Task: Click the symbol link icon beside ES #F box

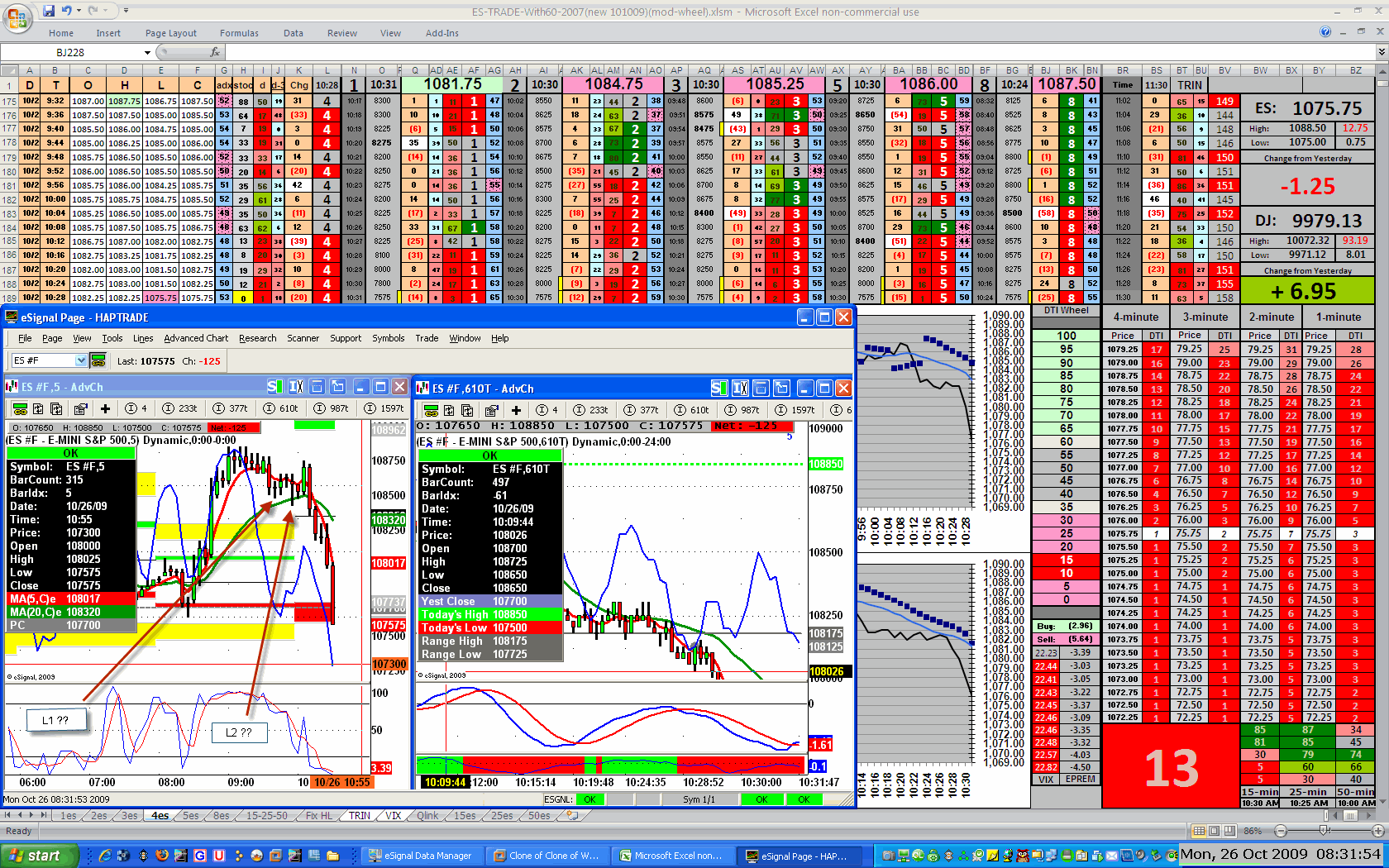Action: [x=98, y=360]
